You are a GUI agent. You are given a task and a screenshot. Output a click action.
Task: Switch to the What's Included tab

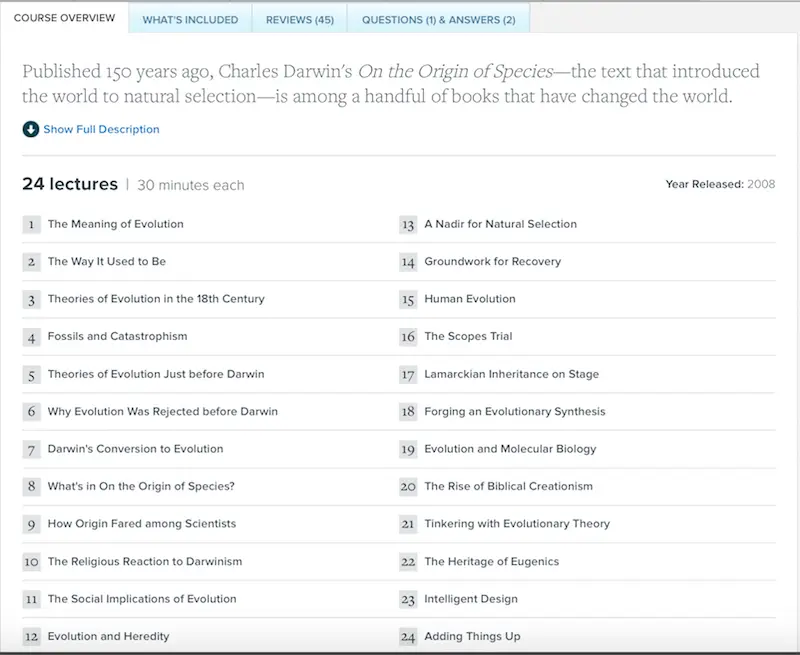pyautogui.click(x=190, y=19)
